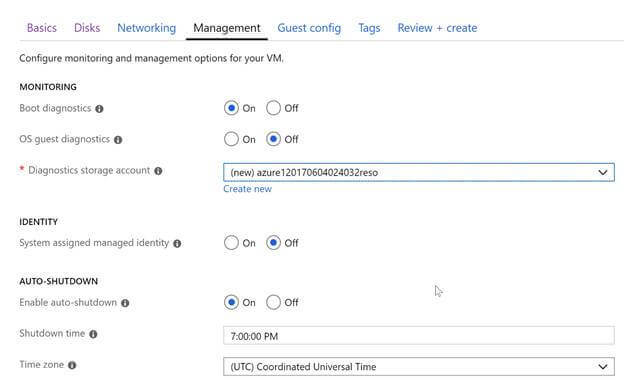Turn OS guest diagnostics Off
Image resolution: width=624 pixels, height=380 pixels.
(x=273, y=139)
